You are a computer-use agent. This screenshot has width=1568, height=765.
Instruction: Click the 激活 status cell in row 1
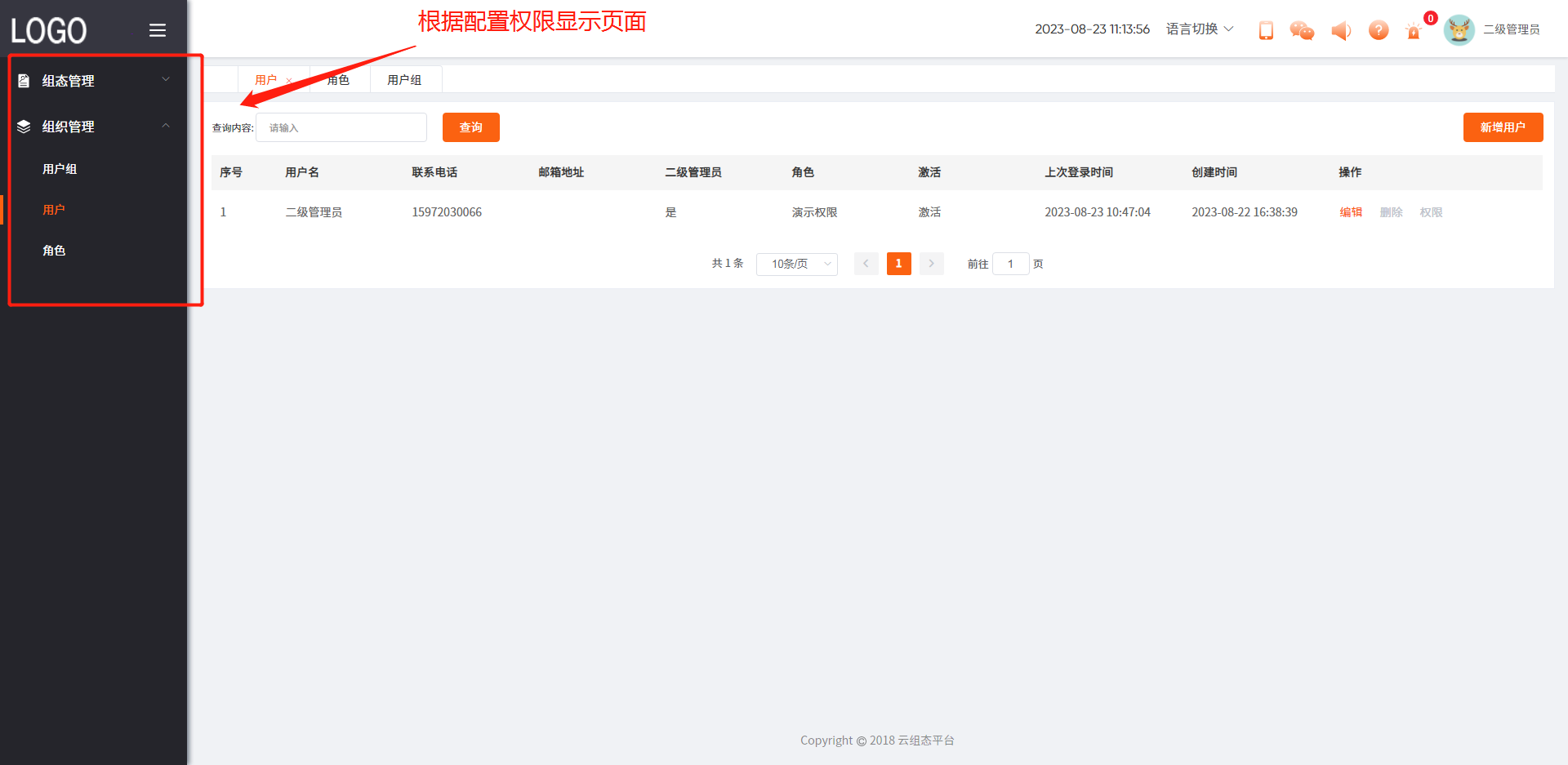point(929,212)
